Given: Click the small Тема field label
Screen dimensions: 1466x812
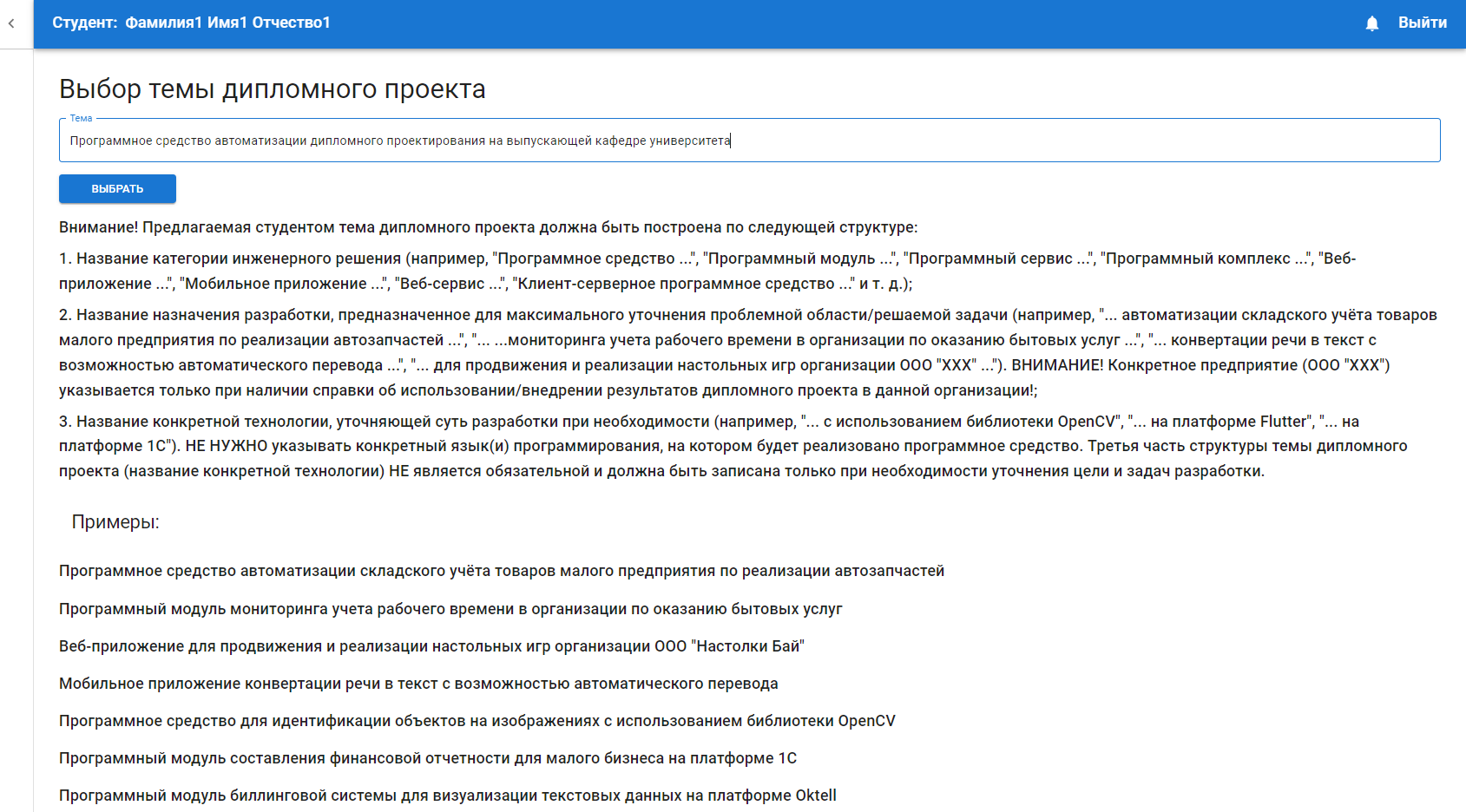Looking at the screenshot, I should pos(81,118).
